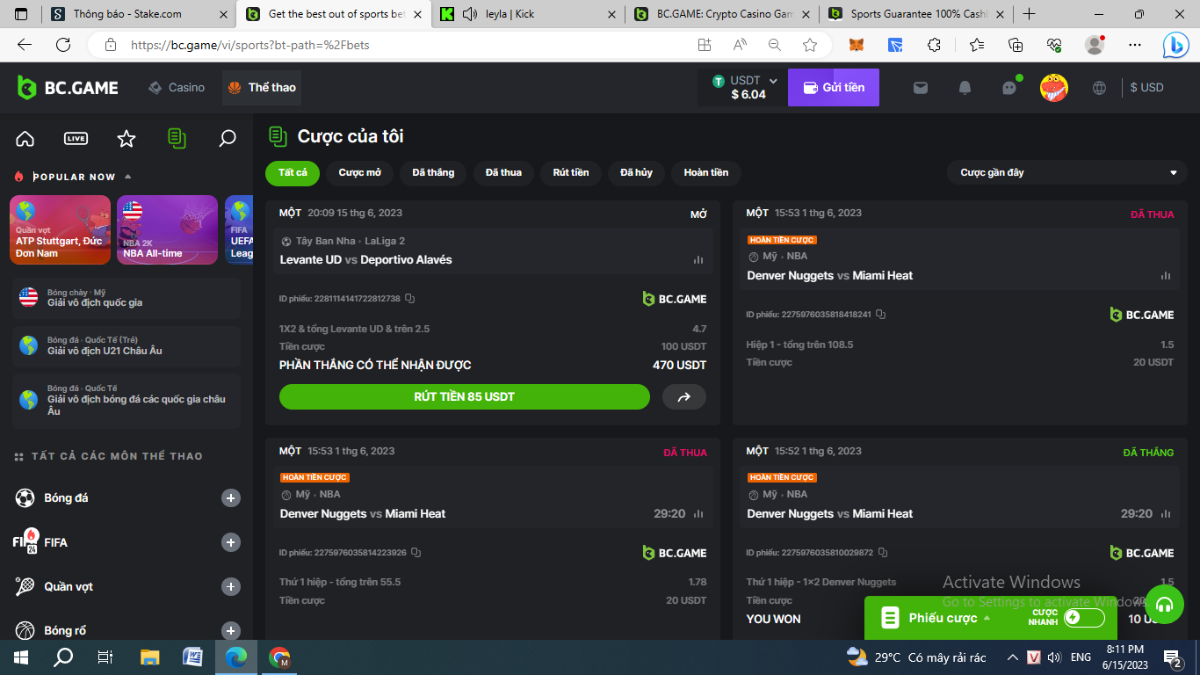Select the Đã thắng filter tab
The height and width of the screenshot is (675, 1200).
(x=433, y=173)
